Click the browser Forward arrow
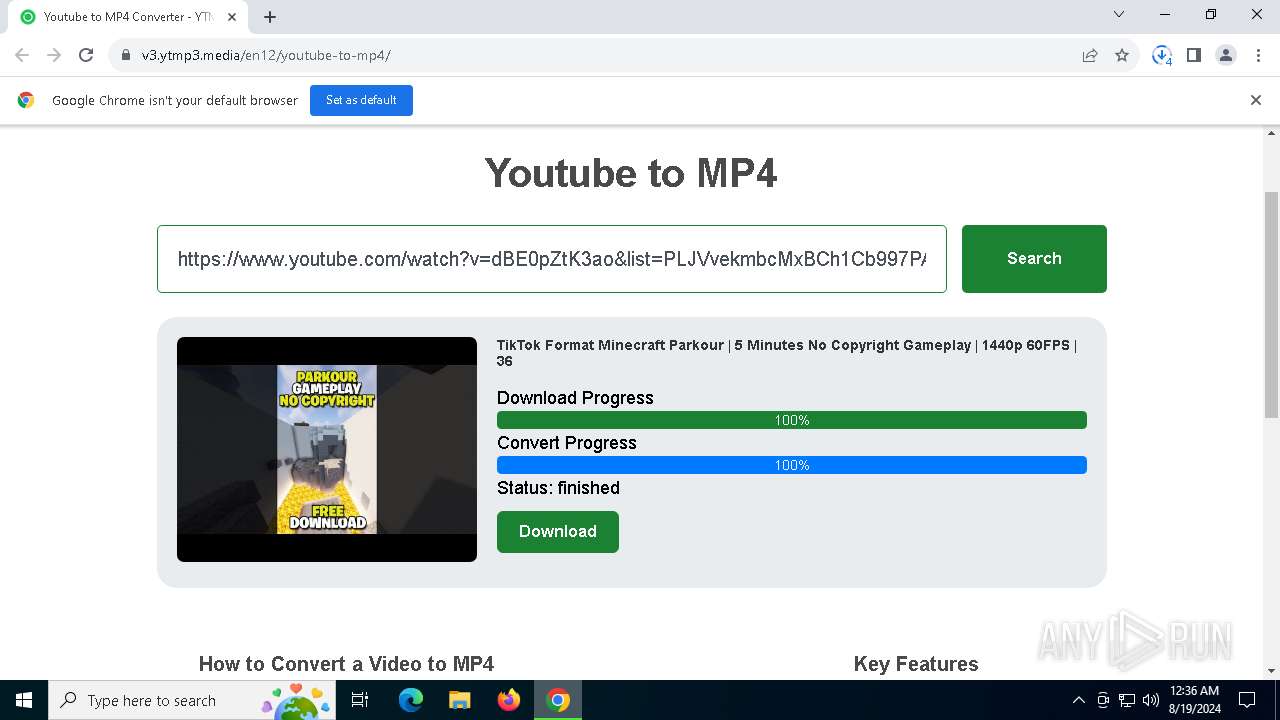Viewport: 1280px width, 720px height. [54, 55]
